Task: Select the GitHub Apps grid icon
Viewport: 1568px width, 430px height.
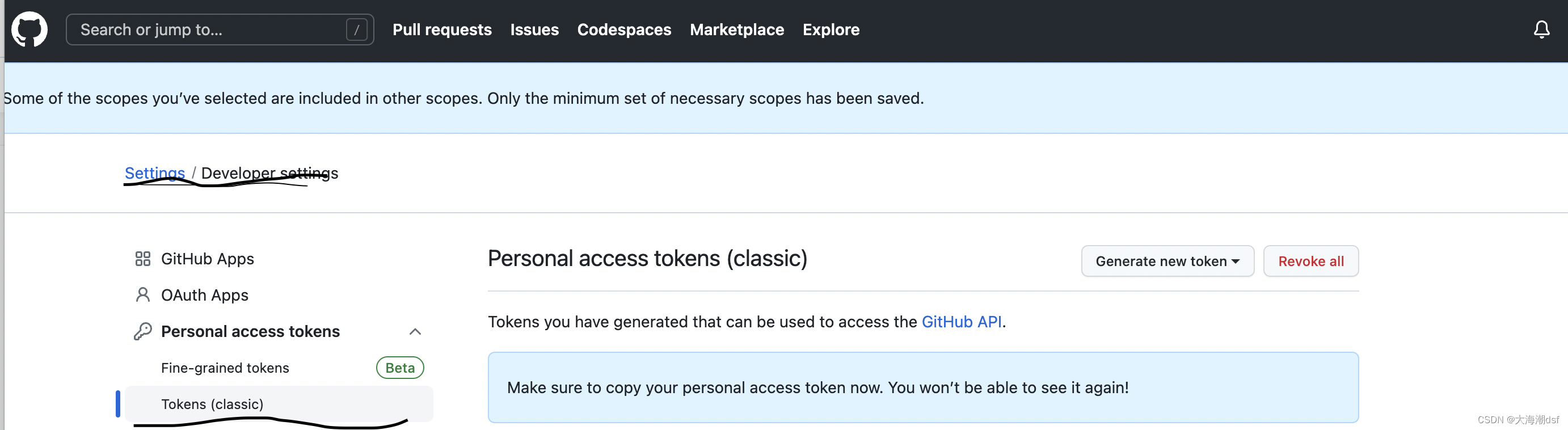Action: tap(143, 258)
